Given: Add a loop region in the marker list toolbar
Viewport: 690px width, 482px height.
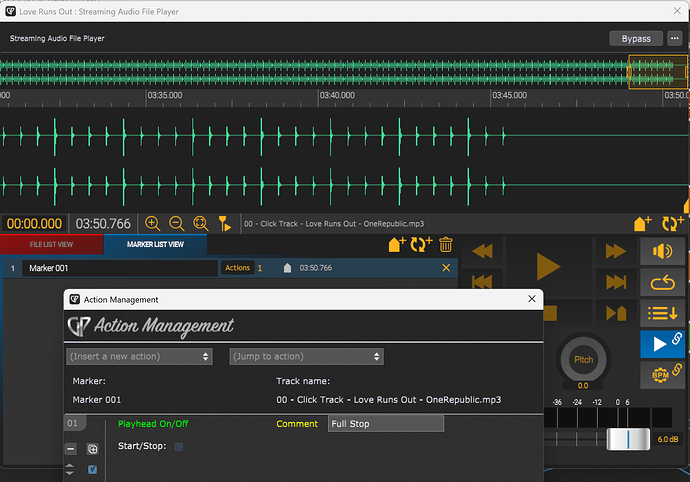Looking at the screenshot, I should pos(421,244).
